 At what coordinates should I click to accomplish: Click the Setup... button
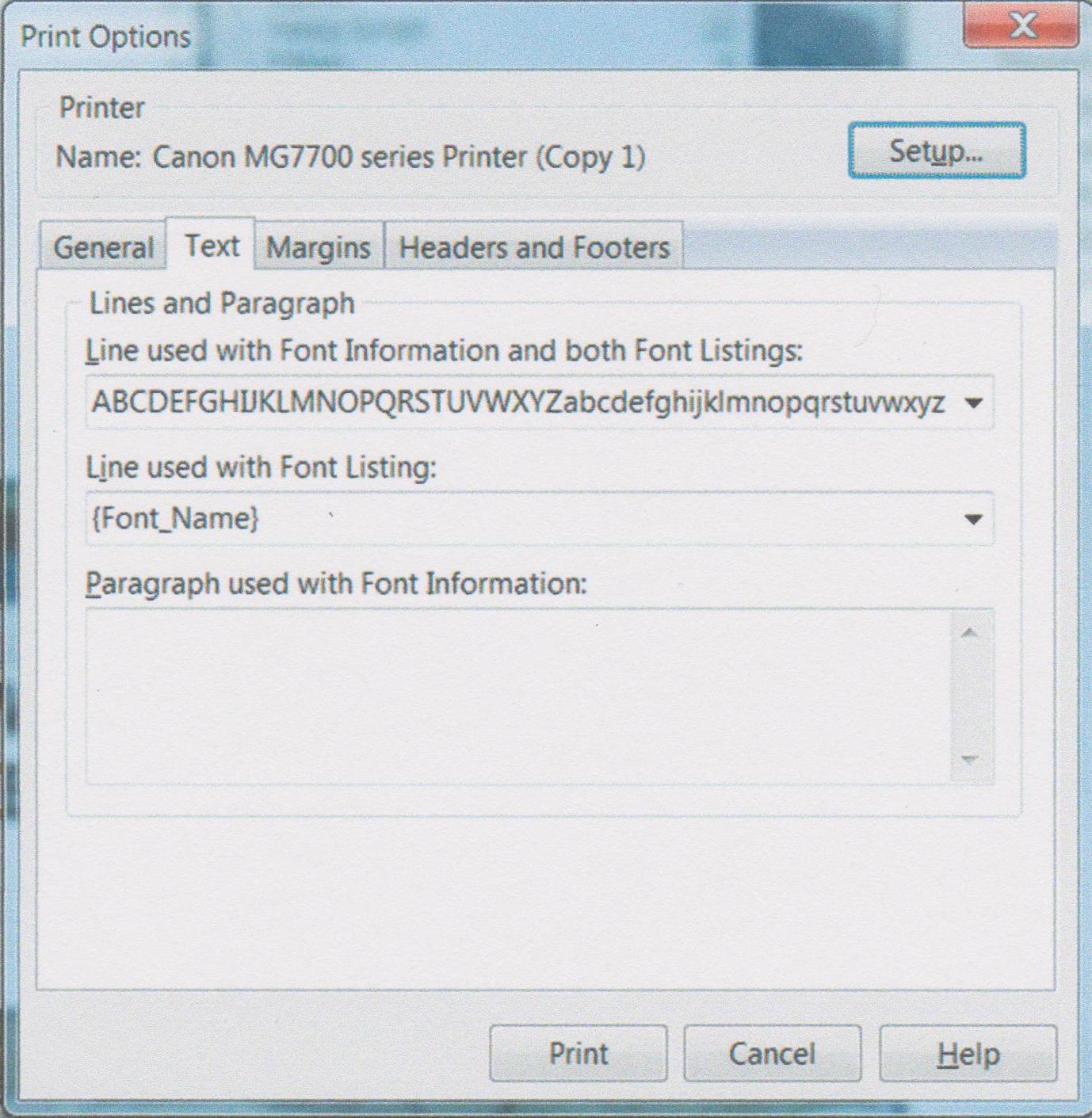[x=937, y=150]
